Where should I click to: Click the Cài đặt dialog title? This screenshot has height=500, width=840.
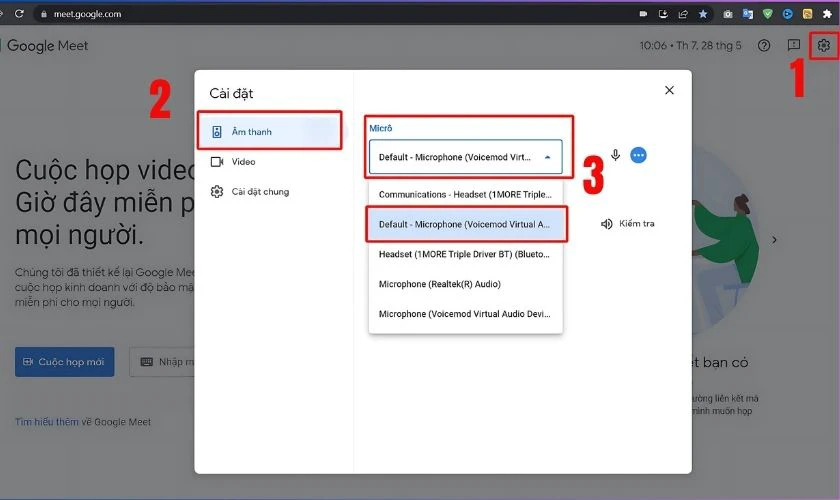[231, 93]
